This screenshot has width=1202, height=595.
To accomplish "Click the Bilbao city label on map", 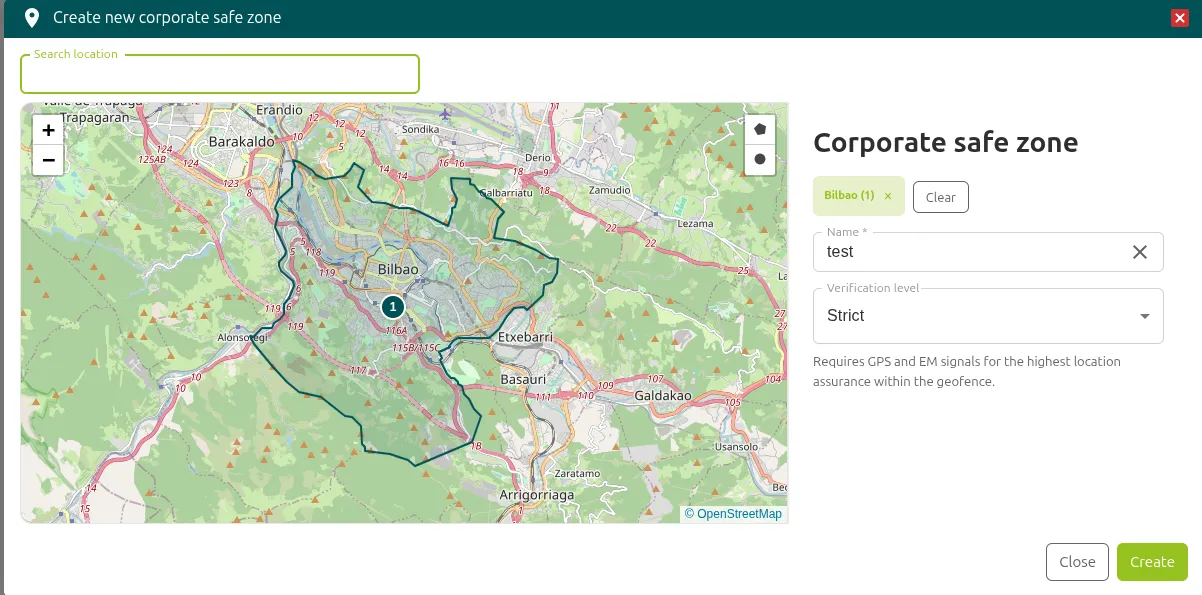I will click(398, 270).
